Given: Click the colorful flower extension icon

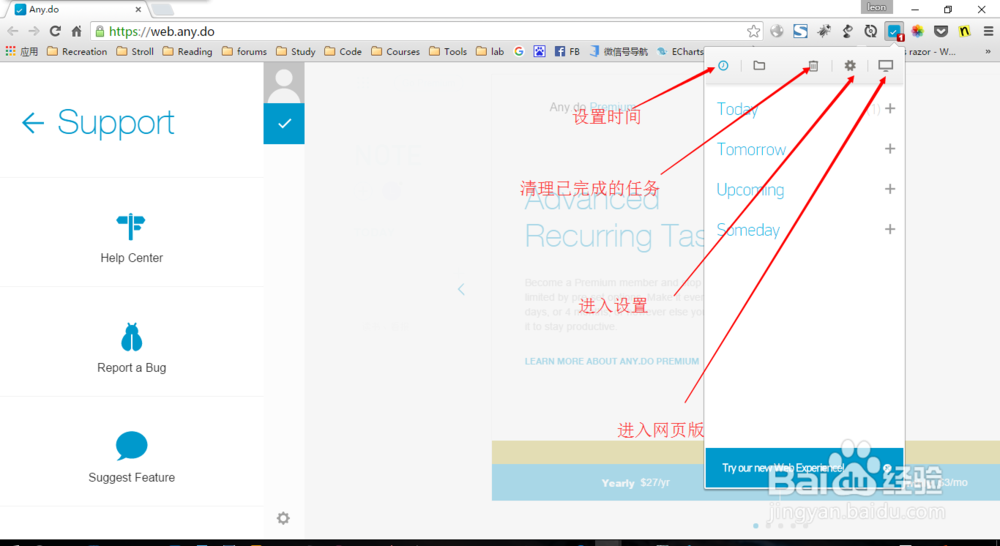Looking at the screenshot, I should [x=917, y=31].
